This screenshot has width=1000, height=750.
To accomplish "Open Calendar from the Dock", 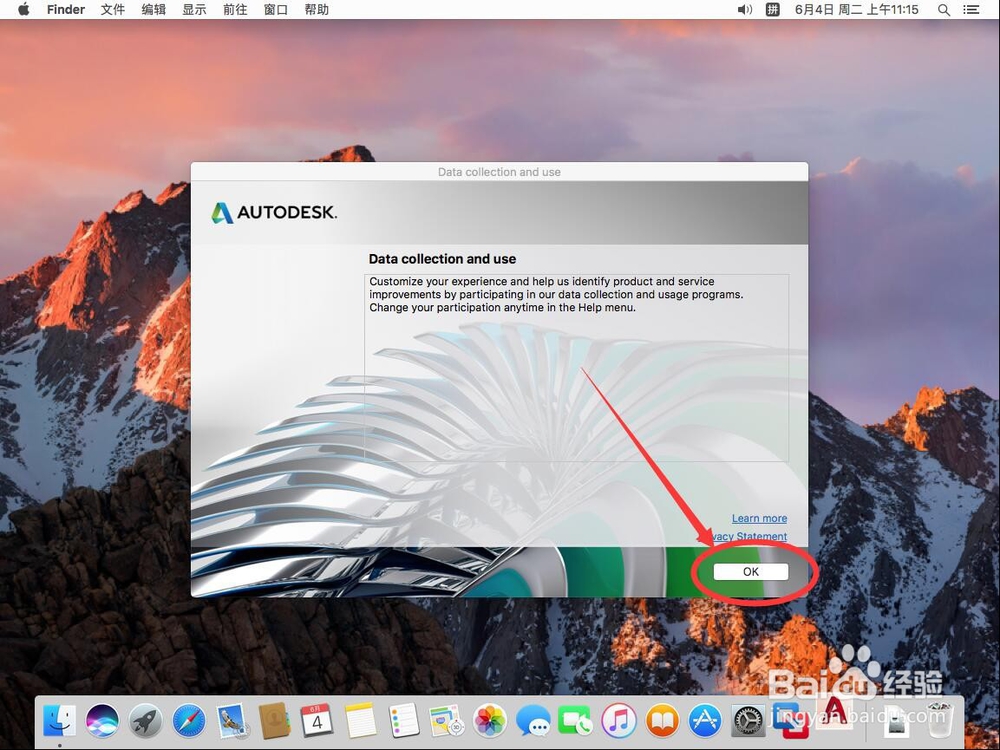I will pos(317,721).
